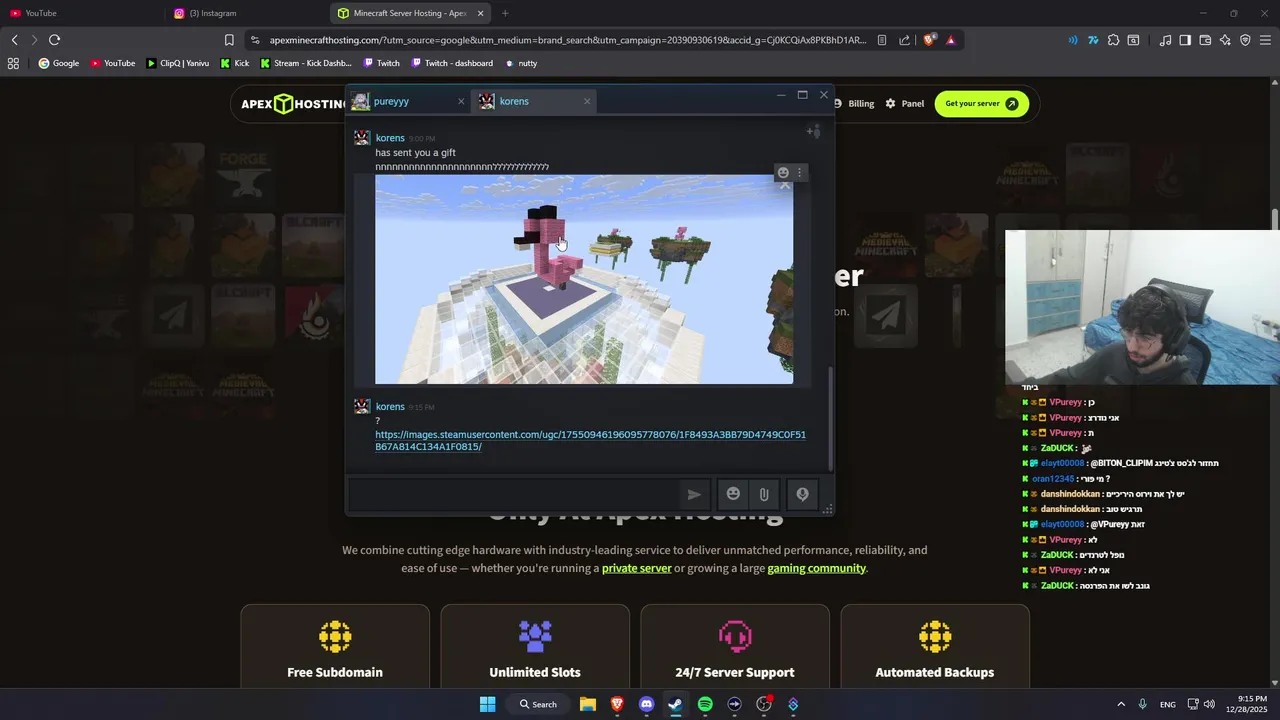Open the emoticon picker in chat
Screen dimensions: 1280x720
[733, 494]
